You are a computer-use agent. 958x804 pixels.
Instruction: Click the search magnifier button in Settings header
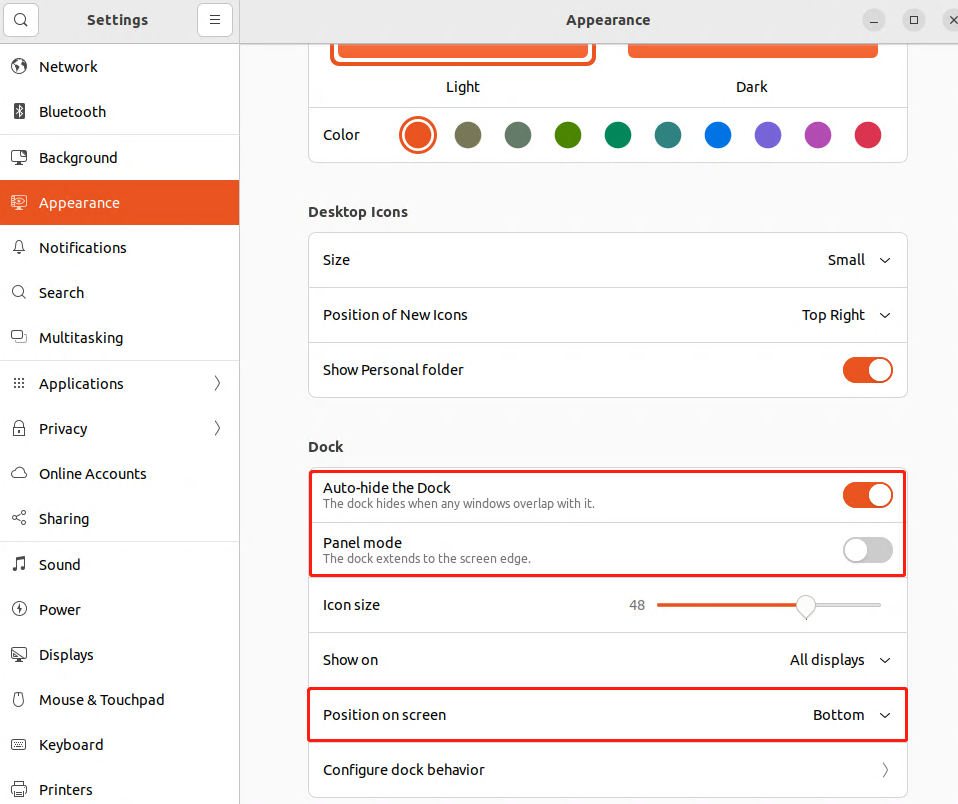pos(21,20)
